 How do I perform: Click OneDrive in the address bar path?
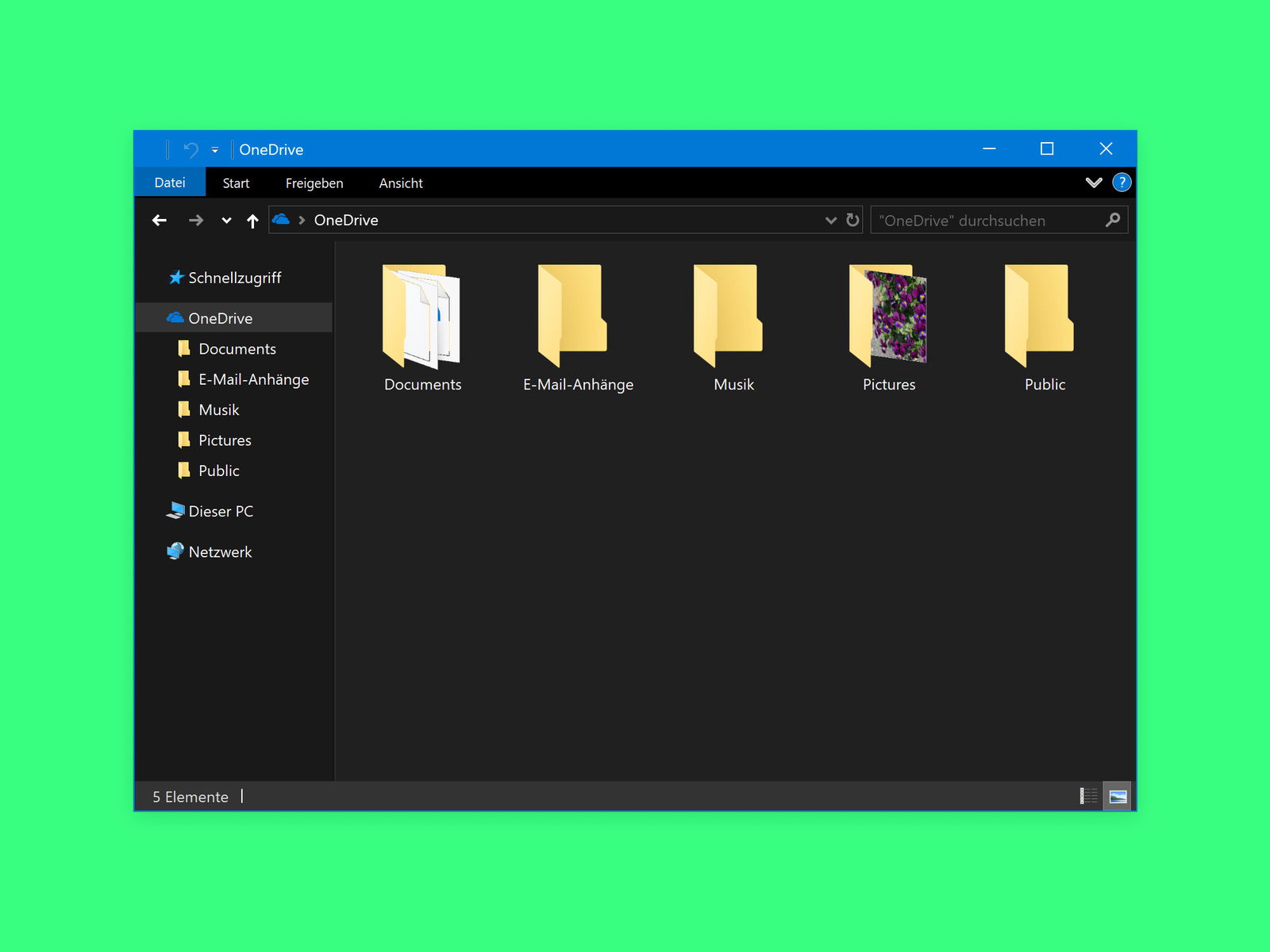[x=346, y=221]
